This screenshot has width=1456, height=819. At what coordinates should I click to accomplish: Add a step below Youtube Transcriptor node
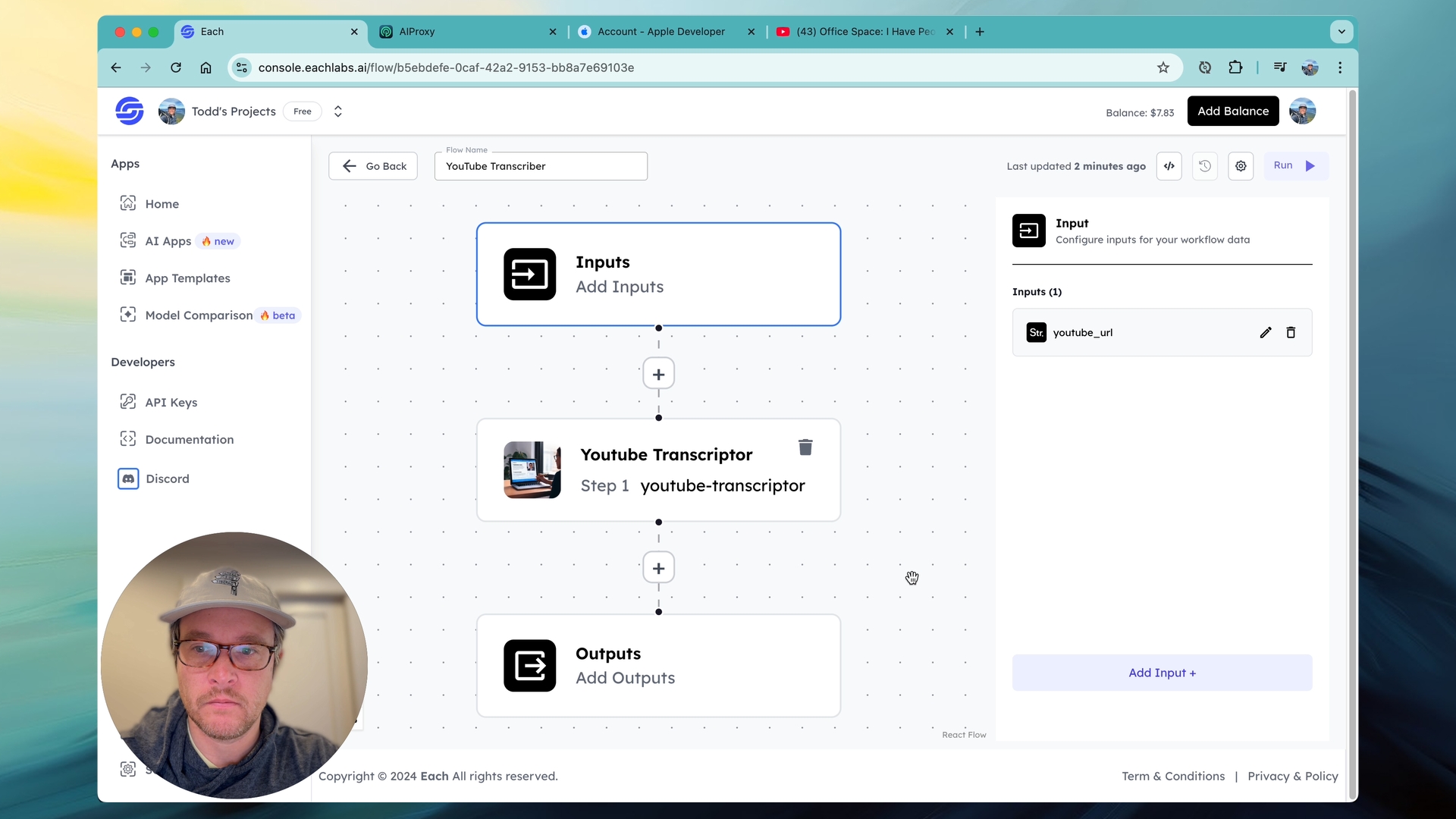click(658, 568)
